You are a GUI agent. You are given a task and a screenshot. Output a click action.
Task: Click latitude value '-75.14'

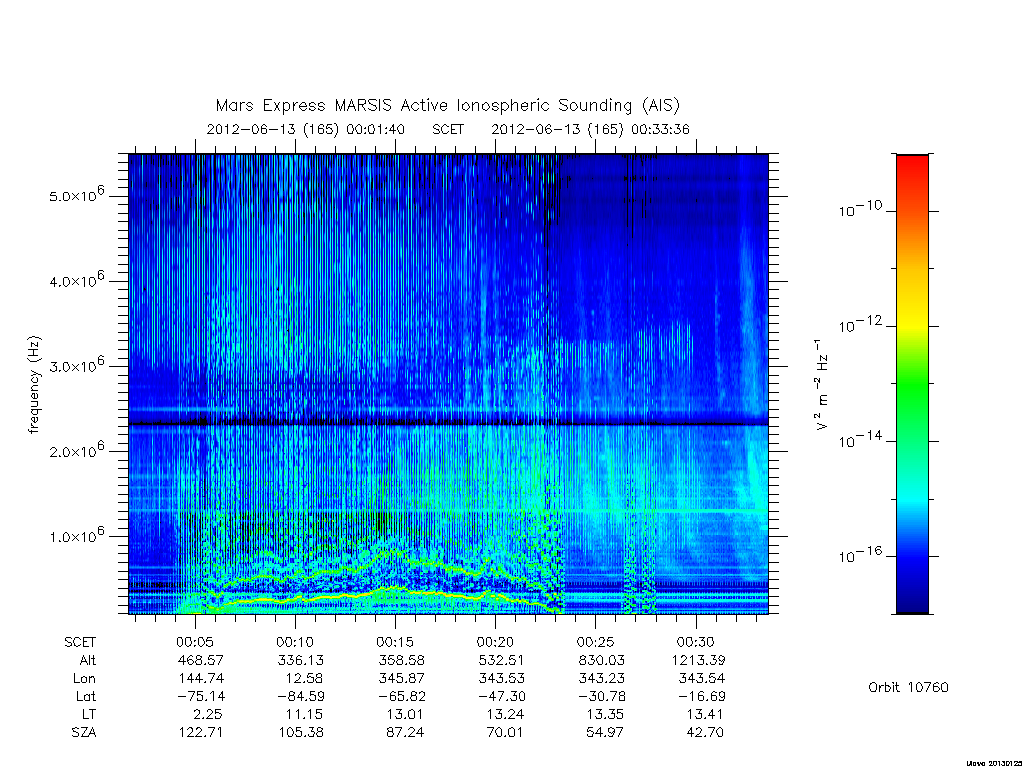pyautogui.click(x=200, y=697)
